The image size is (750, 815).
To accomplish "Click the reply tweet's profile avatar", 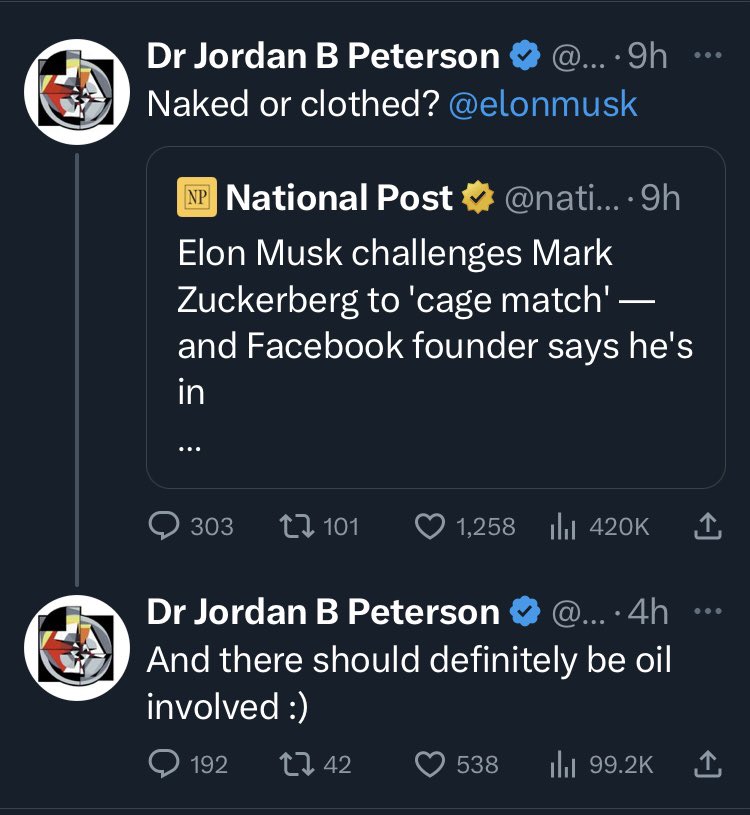I will pos(77,648).
